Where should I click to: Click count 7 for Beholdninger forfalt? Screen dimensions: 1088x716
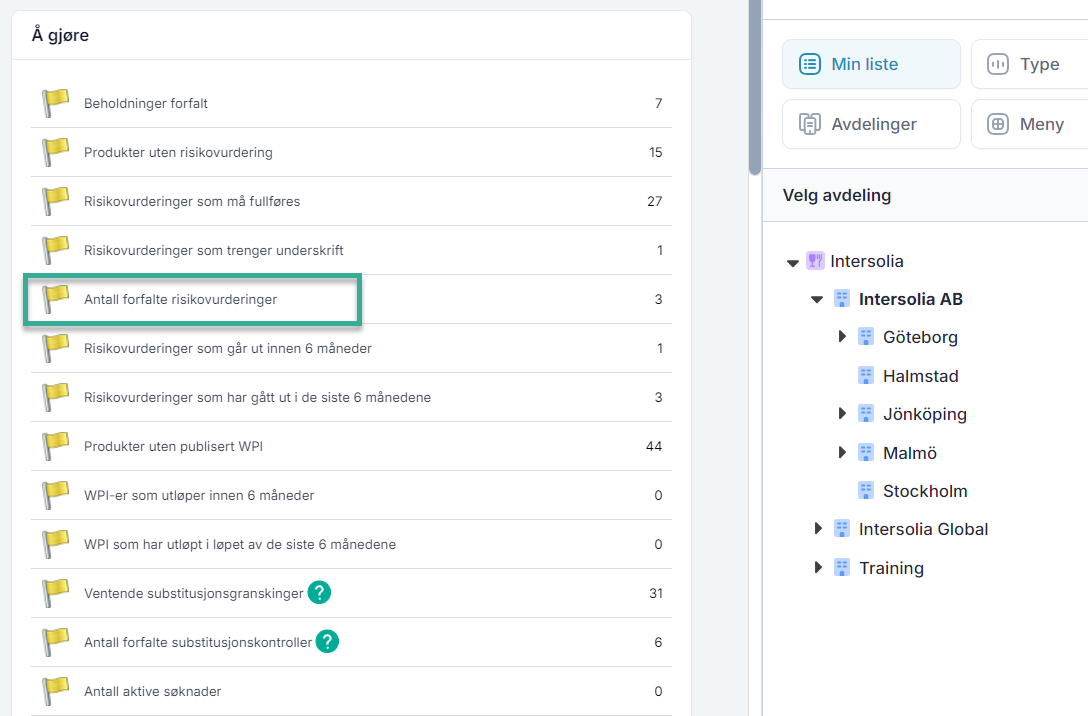tap(658, 103)
